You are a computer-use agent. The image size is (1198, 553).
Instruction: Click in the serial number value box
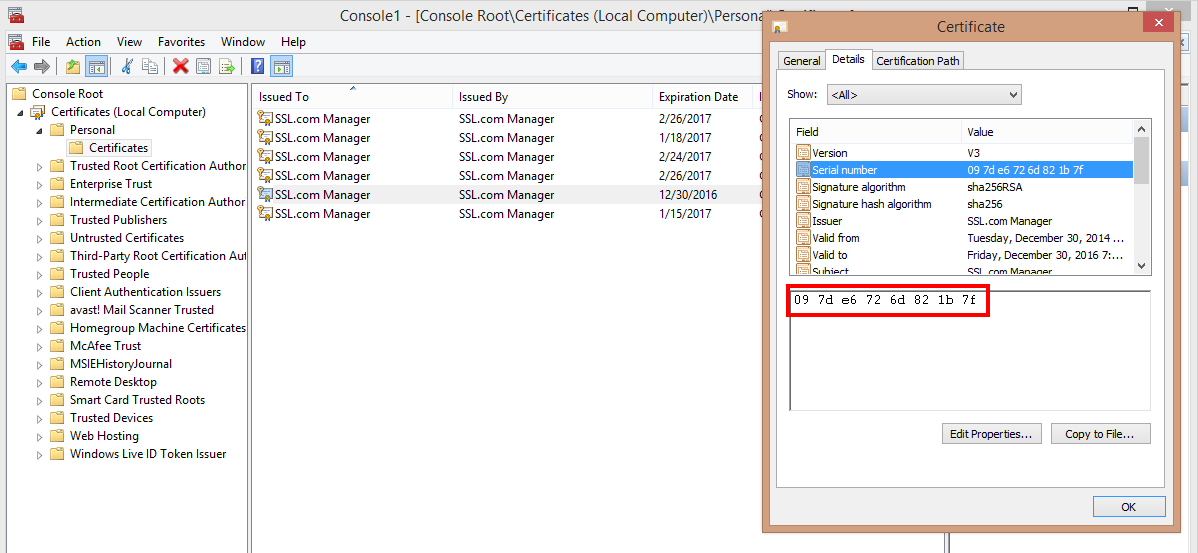[970, 350]
